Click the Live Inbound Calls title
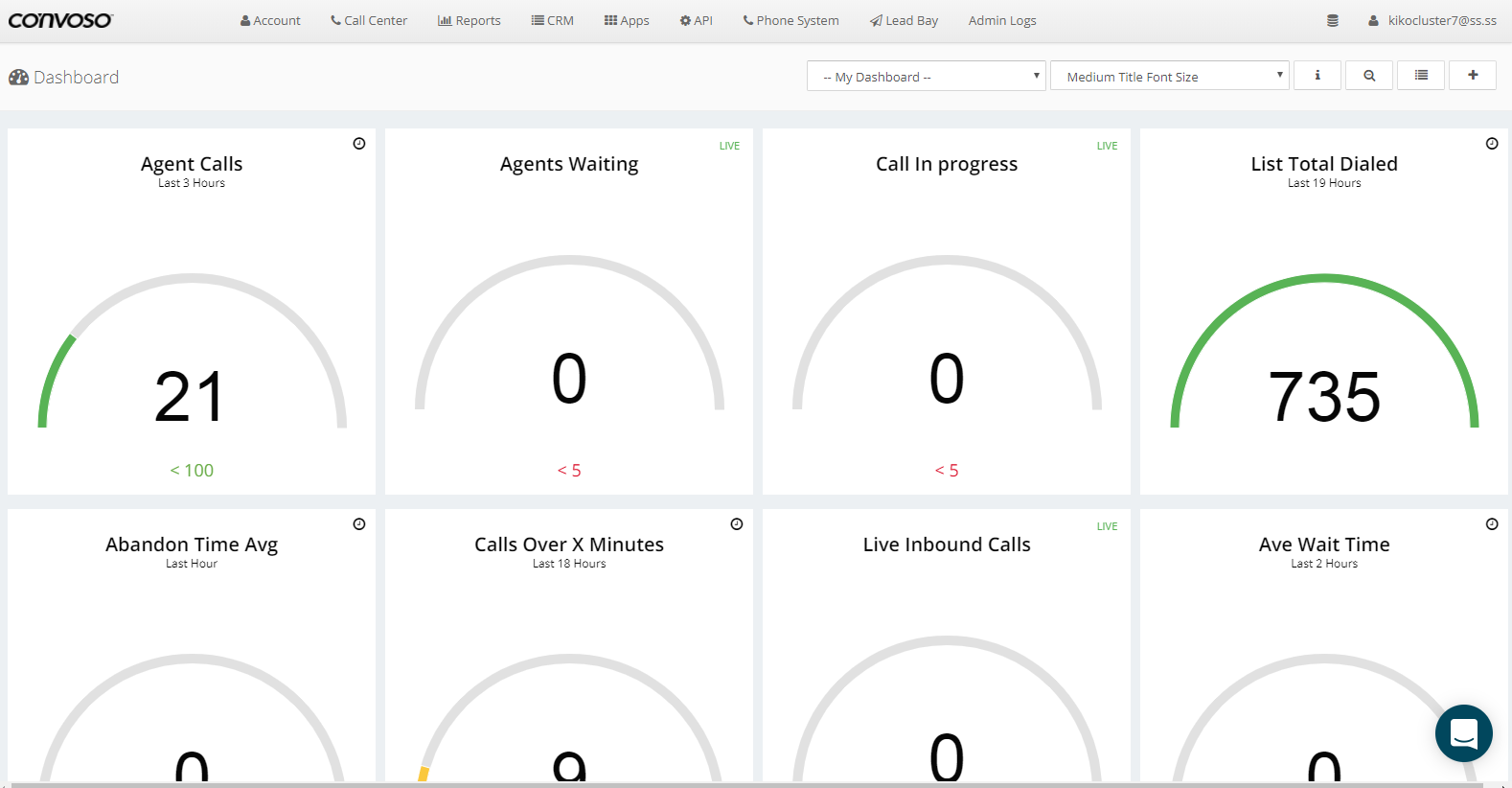 [x=947, y=545]
